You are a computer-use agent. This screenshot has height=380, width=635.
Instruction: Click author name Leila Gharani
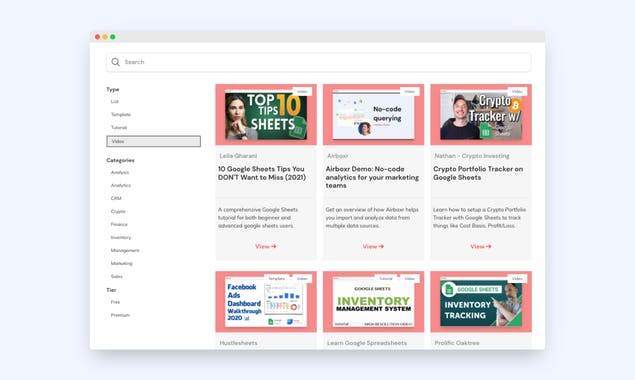pos(238,156)
